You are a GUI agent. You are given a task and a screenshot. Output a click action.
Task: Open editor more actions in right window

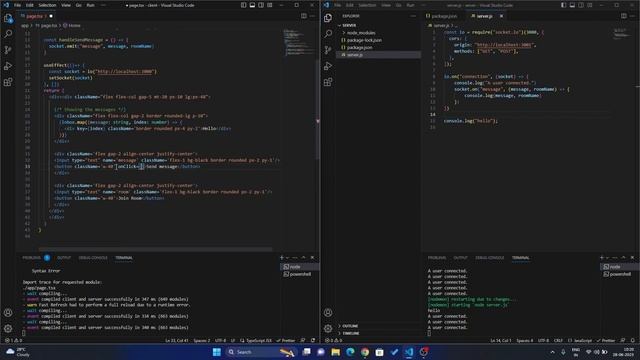(632, 16)
